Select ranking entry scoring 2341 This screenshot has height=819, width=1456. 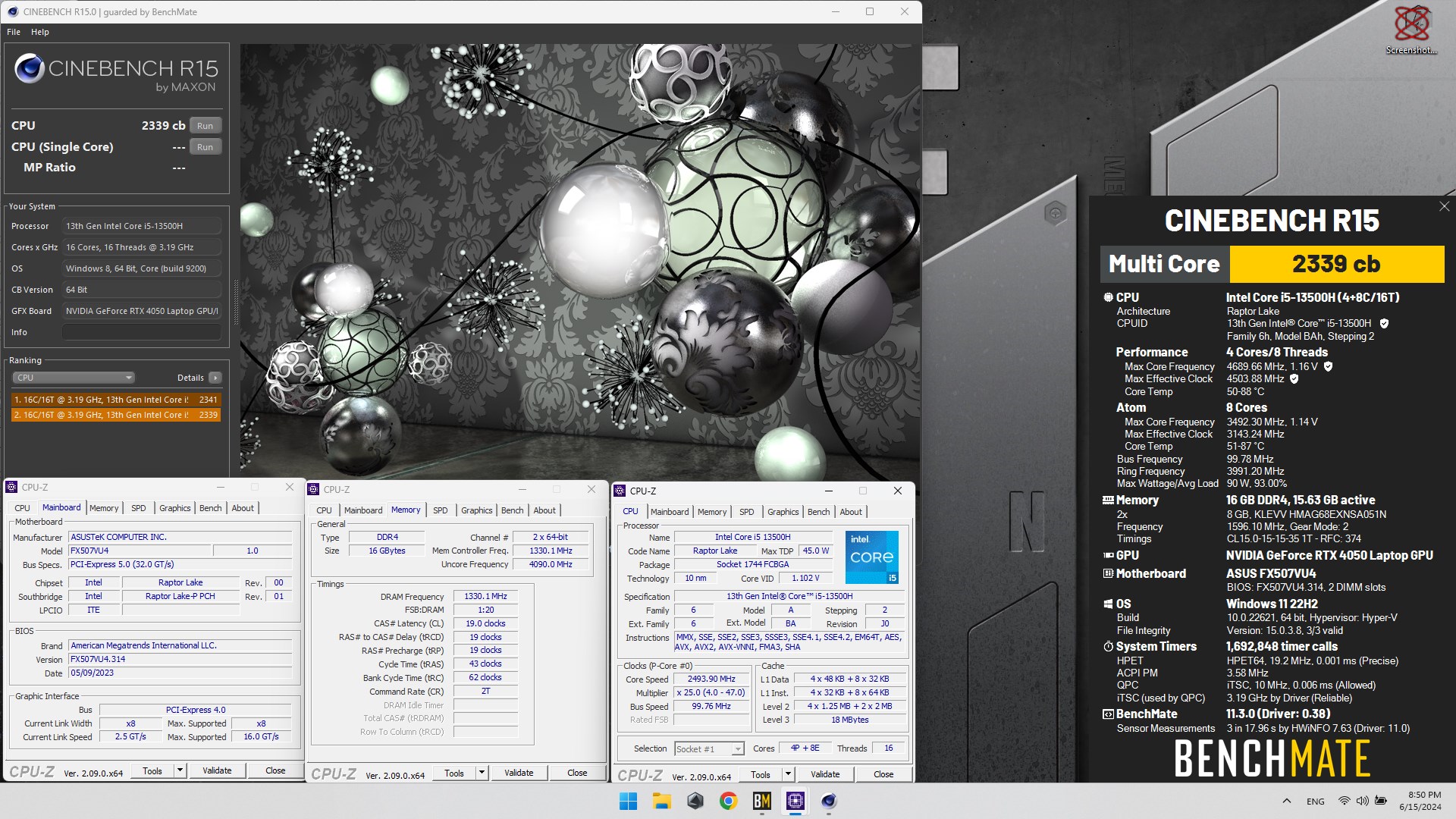click(x=116, y=400)
